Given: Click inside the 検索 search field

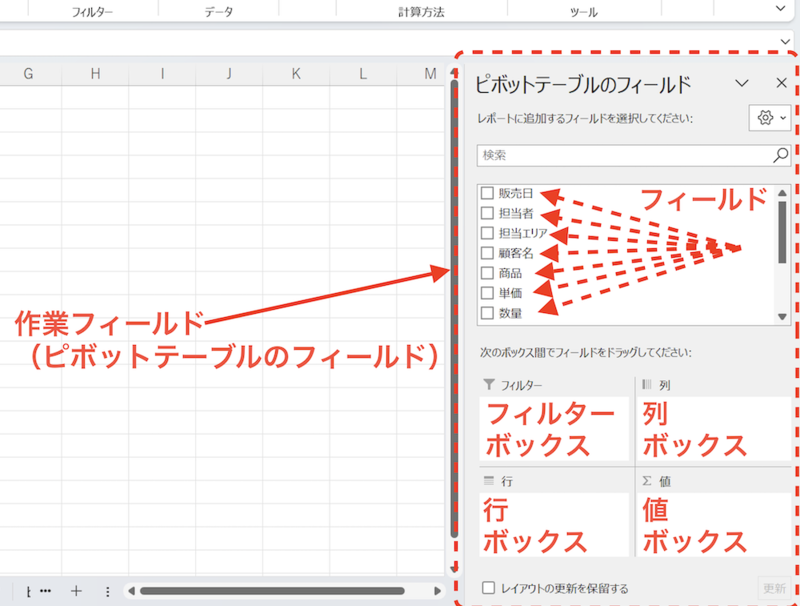Looking at the screenshot, I should pyautogui.click(x=600, y=156).
